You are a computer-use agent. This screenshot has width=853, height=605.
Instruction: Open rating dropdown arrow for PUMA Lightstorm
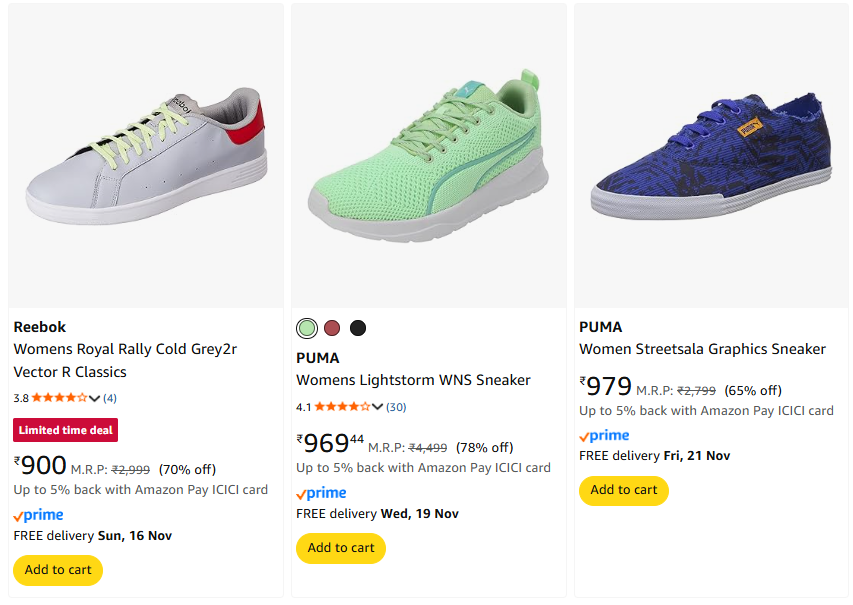pos(378,407)
